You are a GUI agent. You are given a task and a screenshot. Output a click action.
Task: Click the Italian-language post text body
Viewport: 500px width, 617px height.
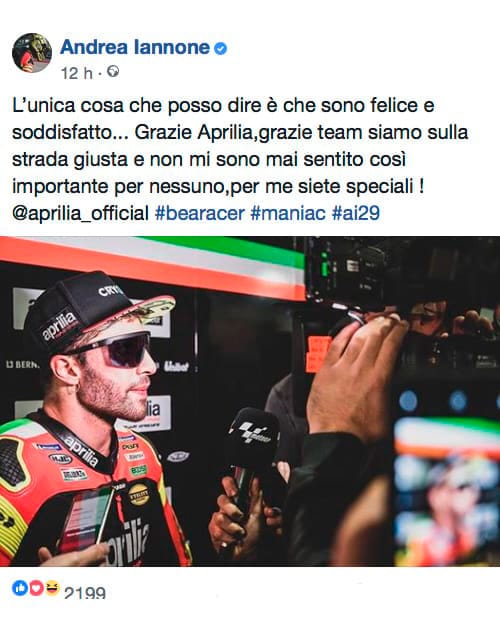click(x=240, y=146)
